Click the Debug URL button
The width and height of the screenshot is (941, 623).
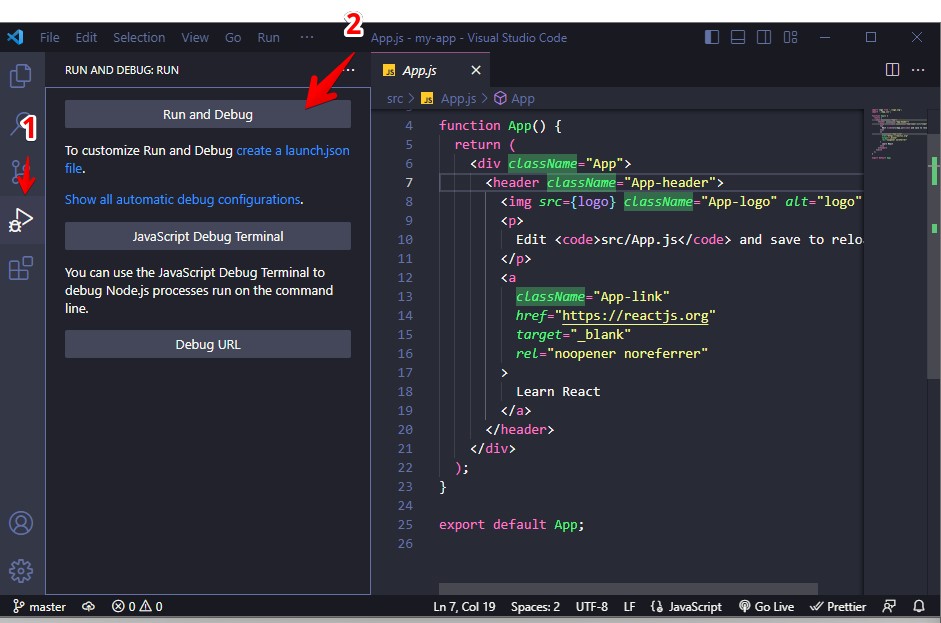[x=208, y=344]
